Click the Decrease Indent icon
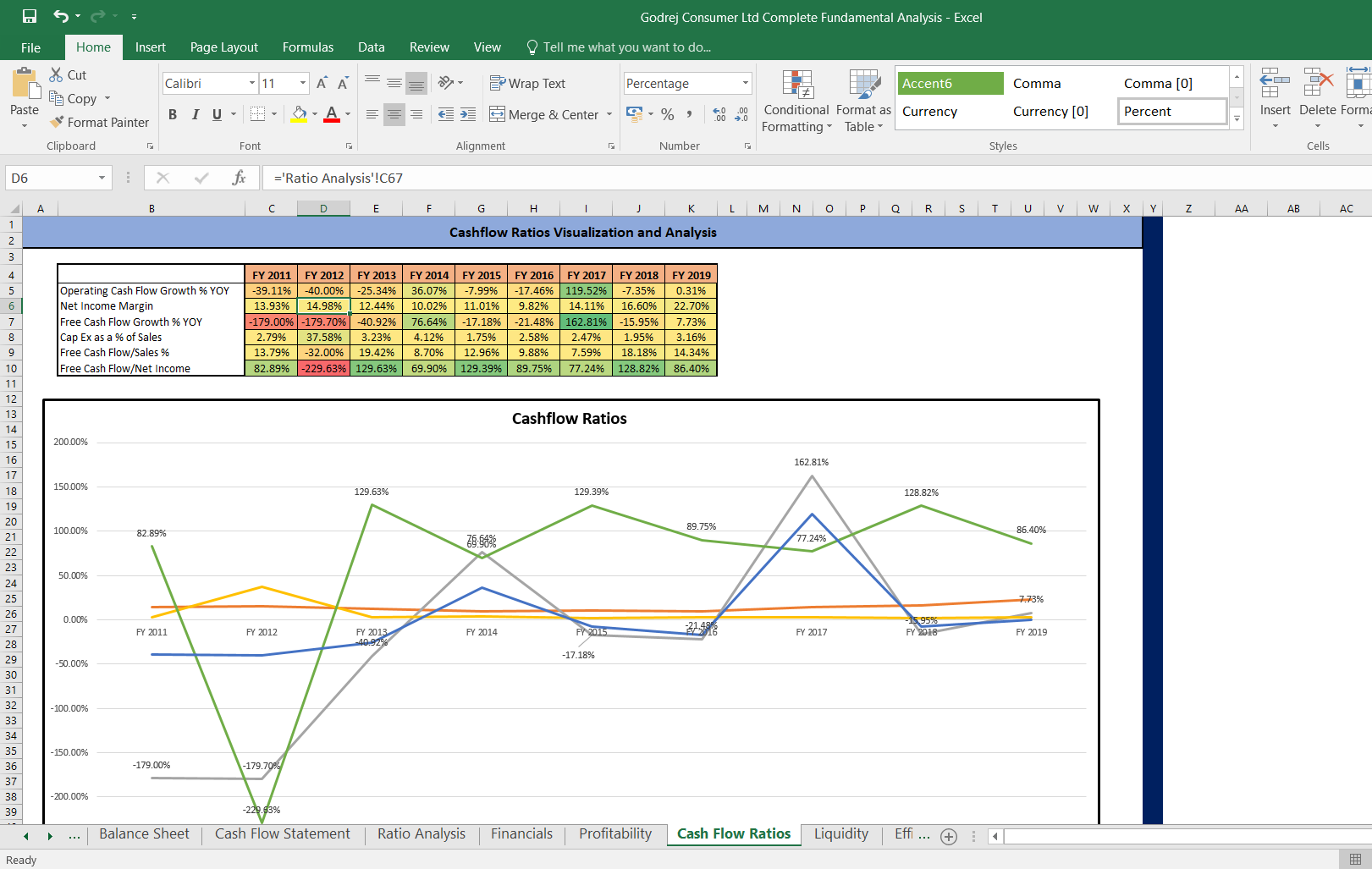 click(446, 114)
